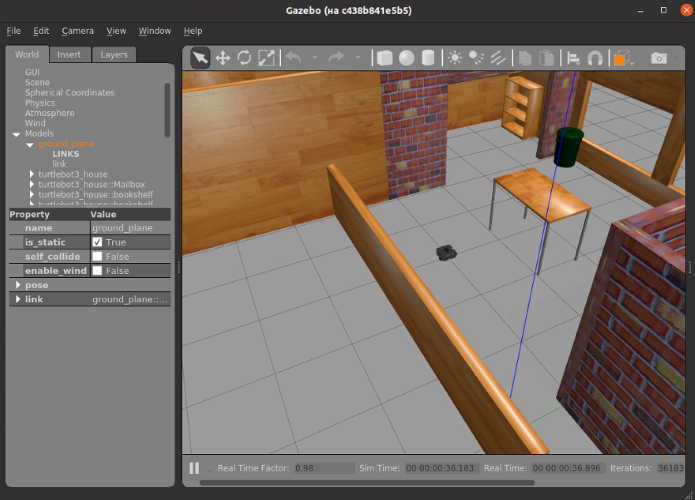Open the Camera menu

point(78,31)
